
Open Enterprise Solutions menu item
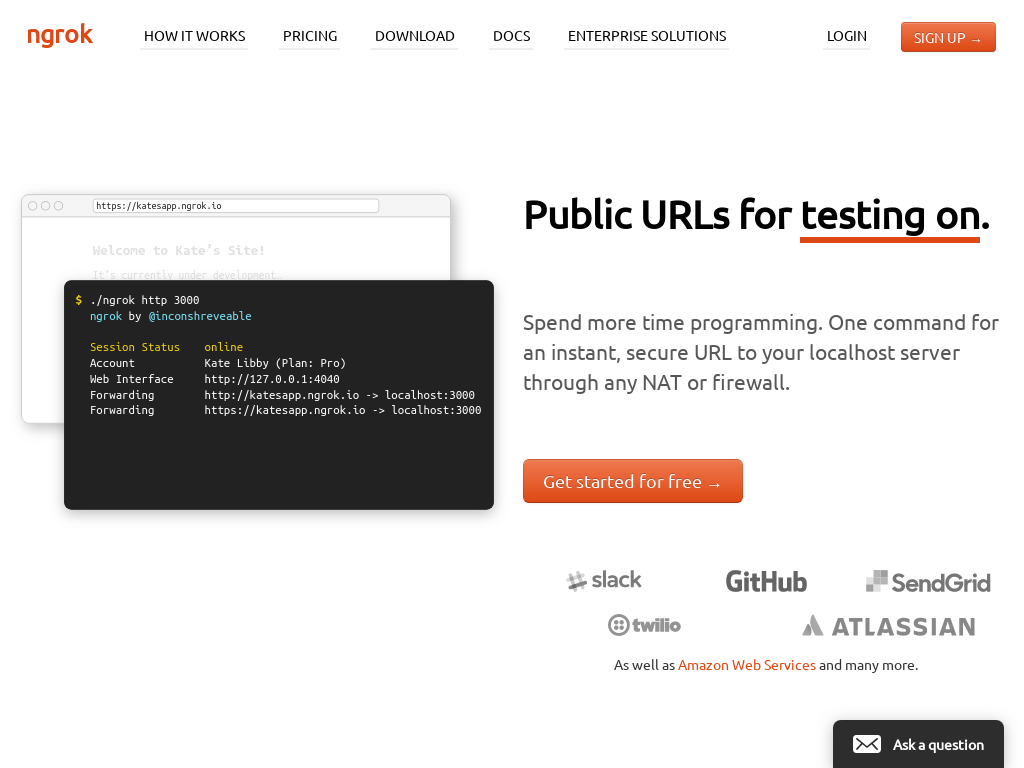click(646, 36)
